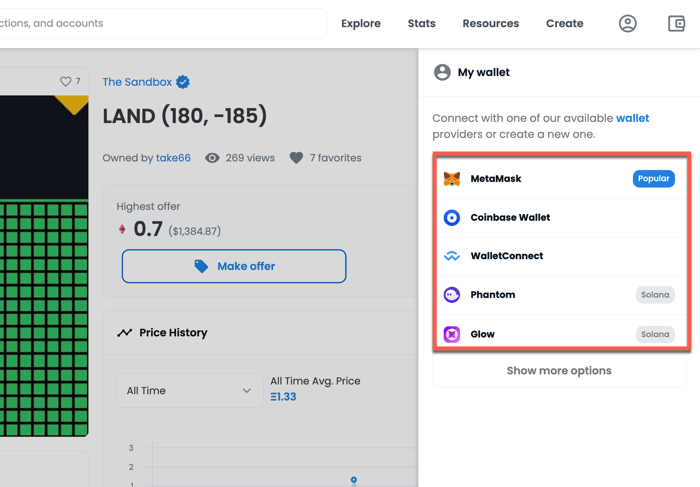Click the Phantom wallet icon
This screenshot has width=700, height=487.
click(452, 295)
